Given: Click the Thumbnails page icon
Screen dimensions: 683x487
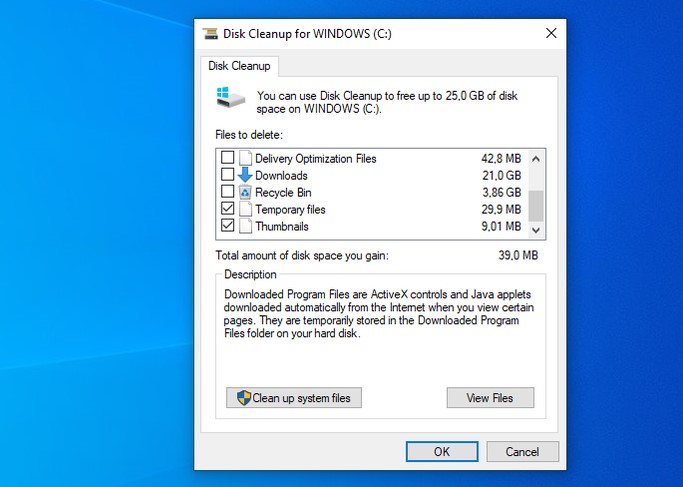Looking at the screenshot, I should (245, 226).
